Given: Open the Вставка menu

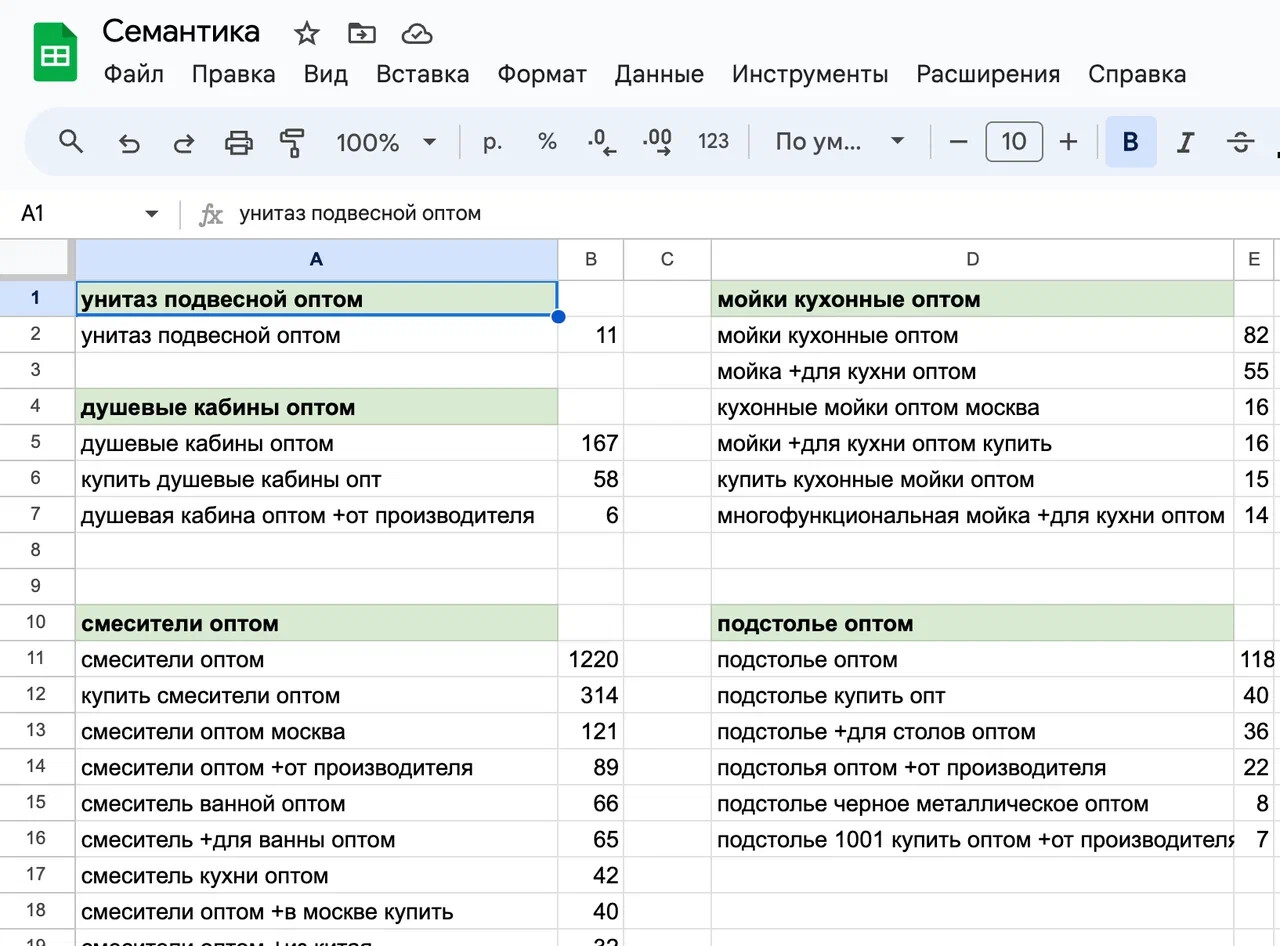Looking at the screenshot, I should pyautogui.click(x=422, y=74).
